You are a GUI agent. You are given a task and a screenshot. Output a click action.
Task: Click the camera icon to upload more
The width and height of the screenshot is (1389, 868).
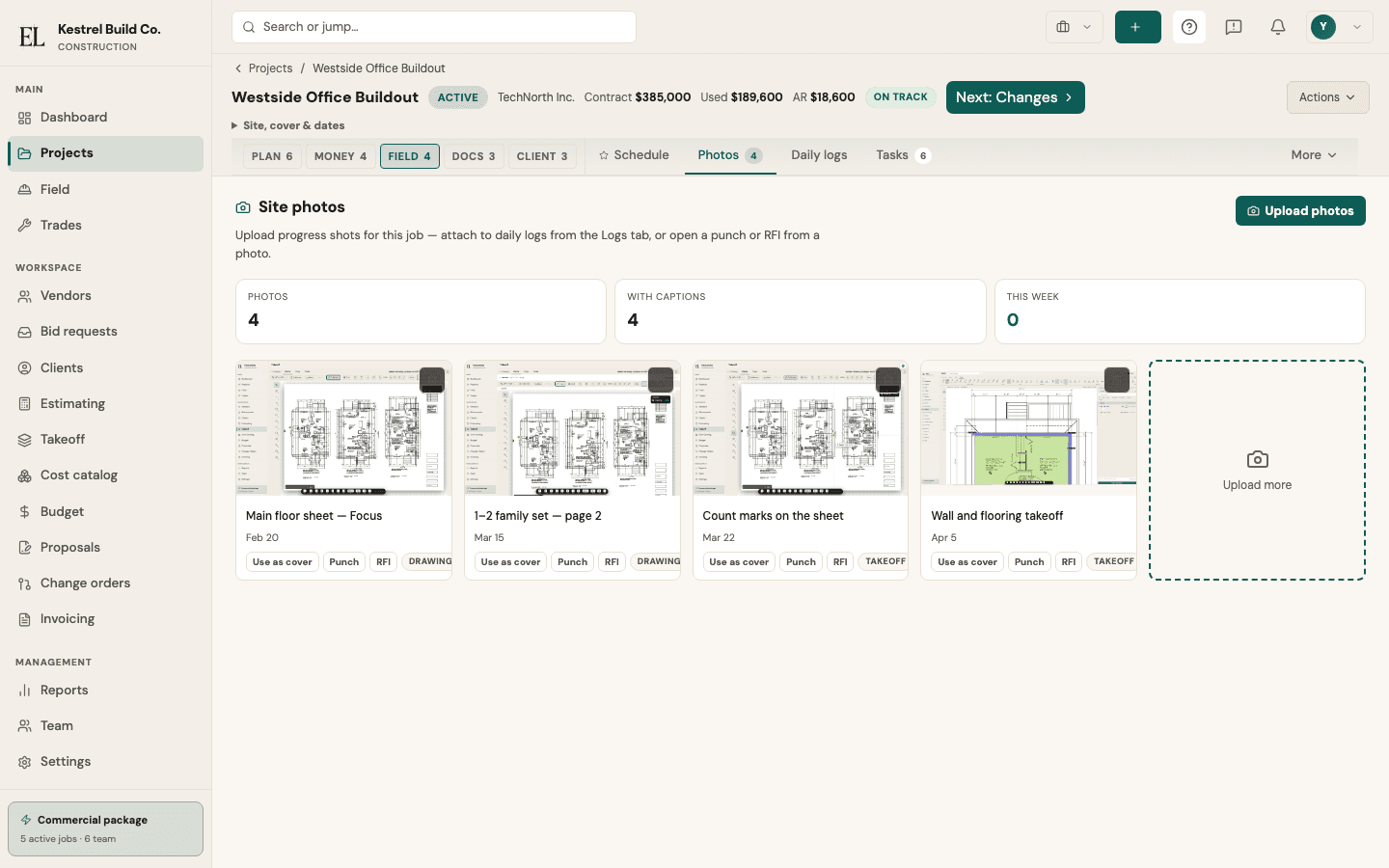[1257, 460]
